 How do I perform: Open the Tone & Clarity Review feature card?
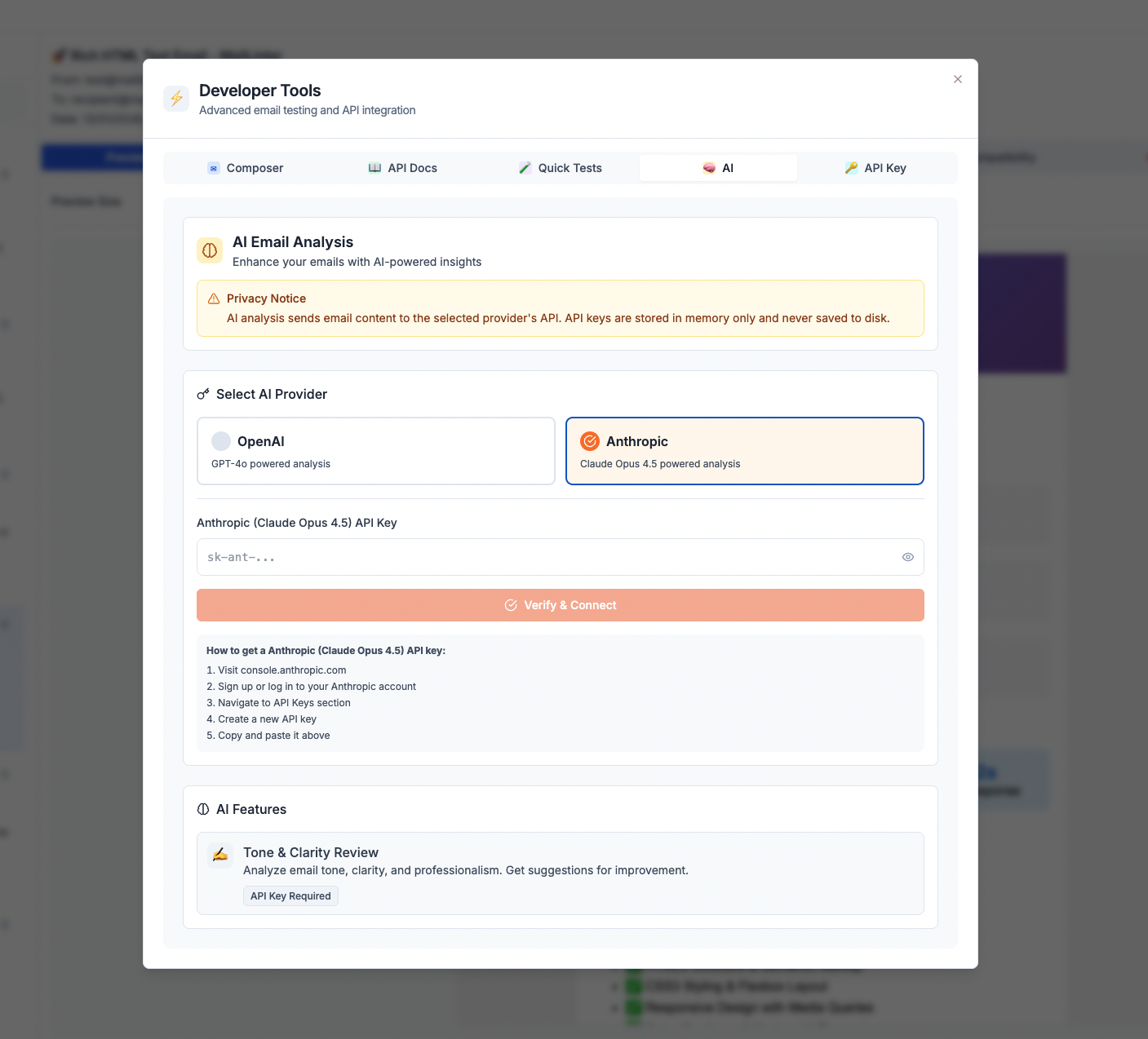pos(561,873)
